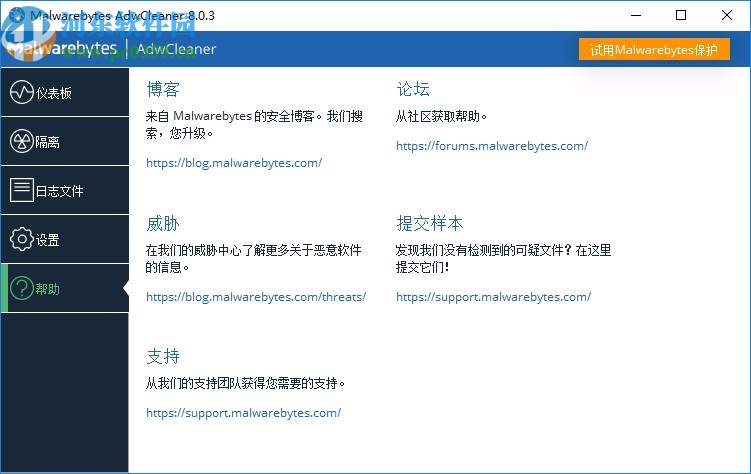Image resolution: width=751 pixels, height=474 pixels.
Task: Open the 仪表板 sidebar tab
Action: pos(65,92)
